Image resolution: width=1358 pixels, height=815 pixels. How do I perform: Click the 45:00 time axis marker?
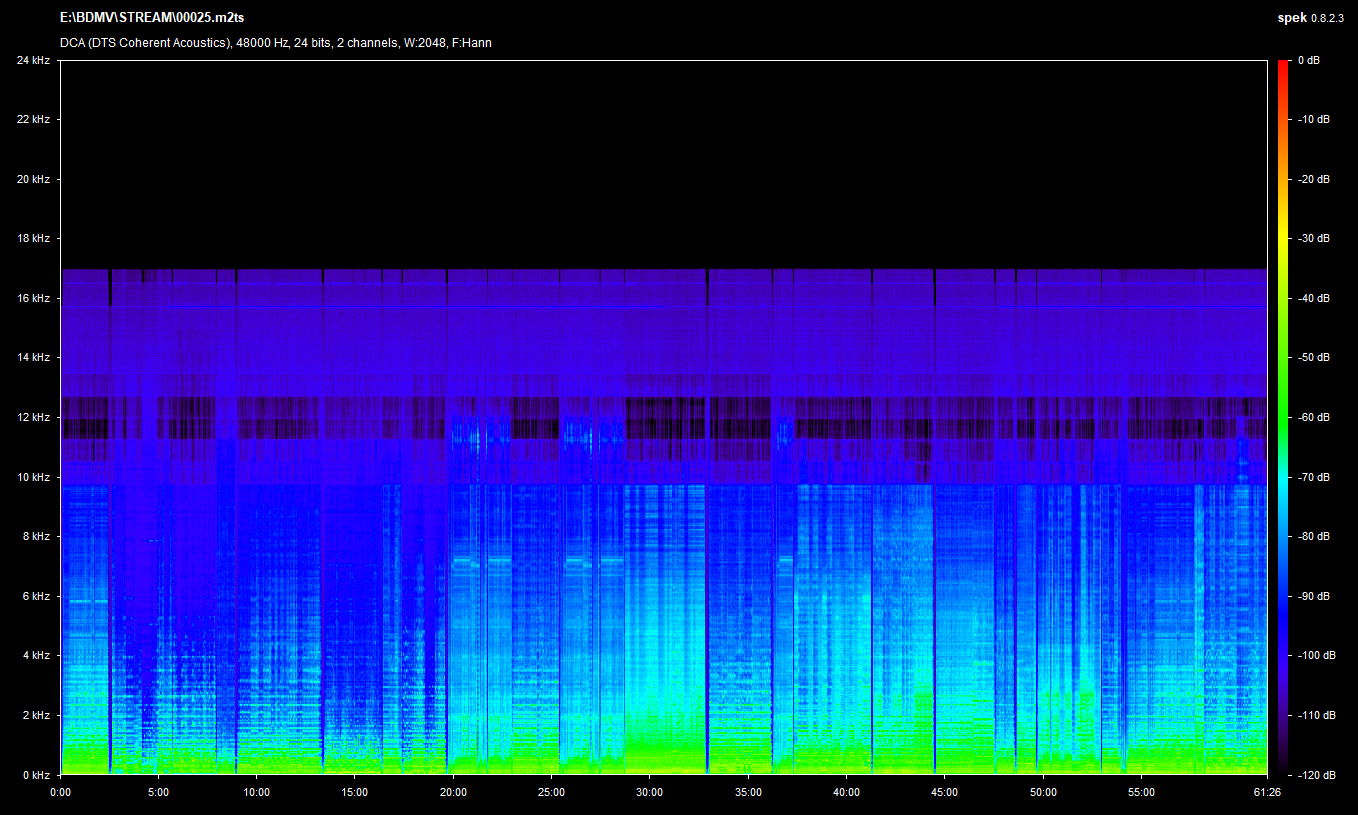pyautogui.click(x=944, y=792)
